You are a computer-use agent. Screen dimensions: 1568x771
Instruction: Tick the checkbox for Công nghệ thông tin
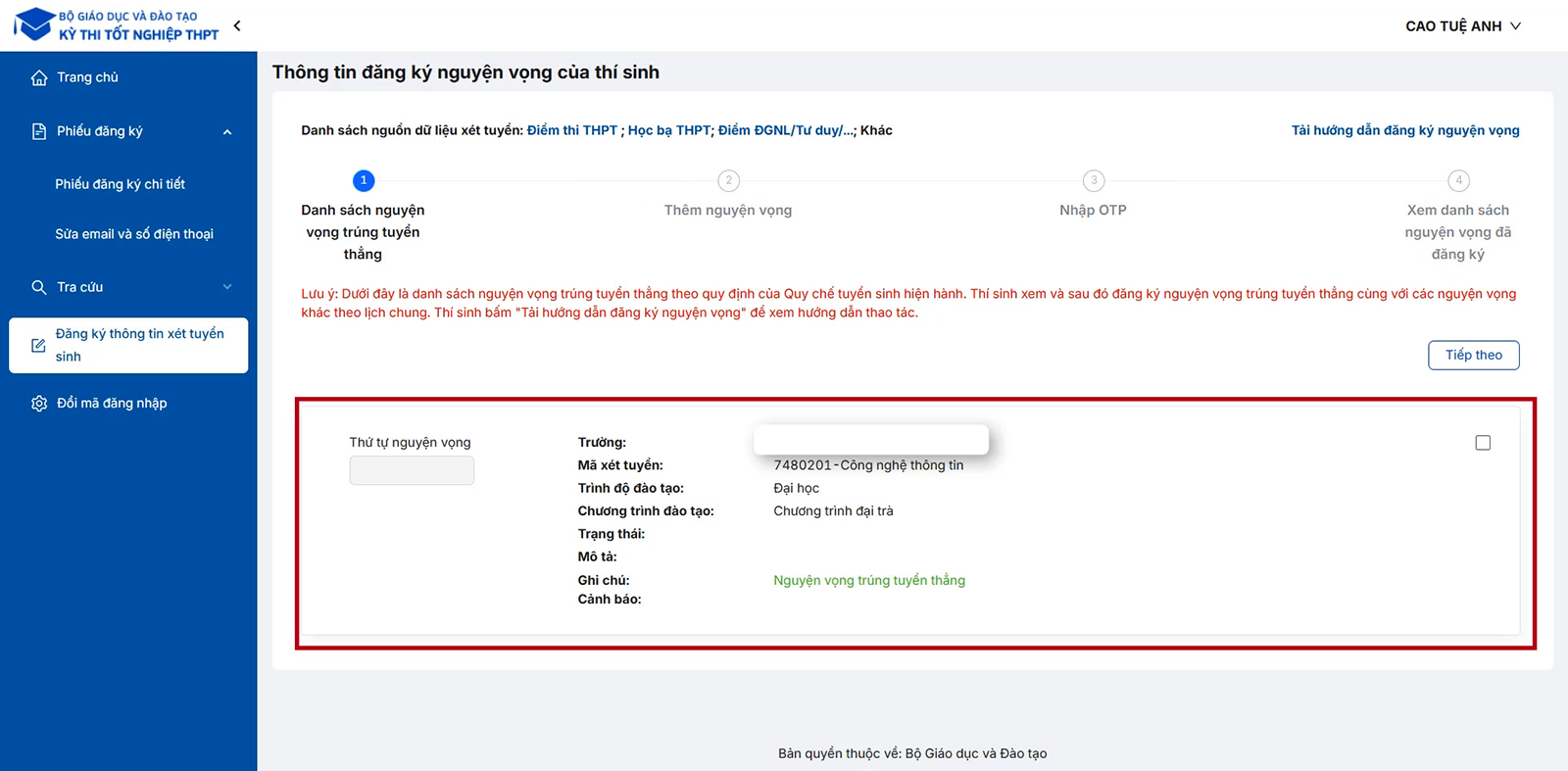point(1483,443)
